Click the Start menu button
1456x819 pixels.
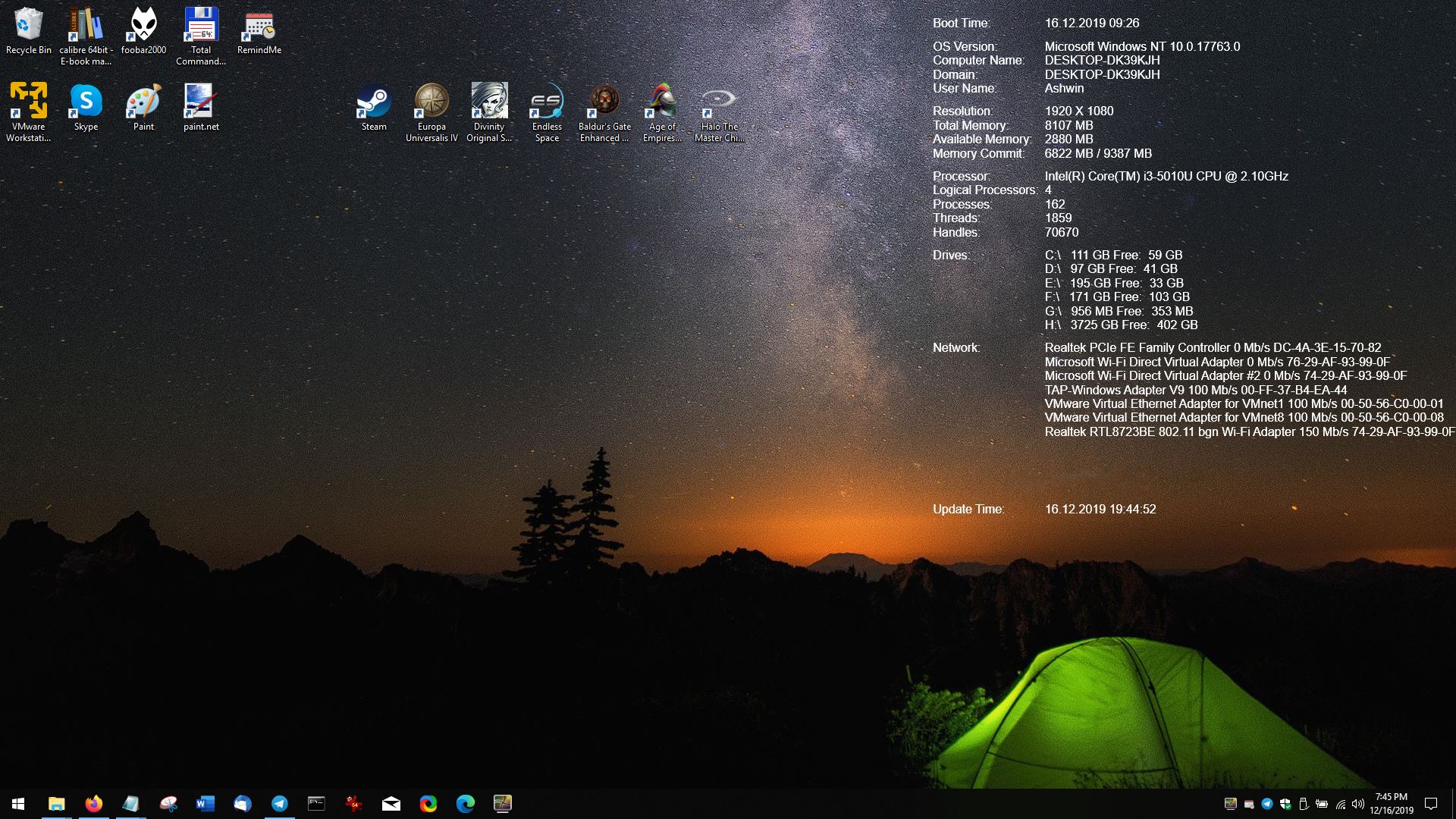click(17, 803)
